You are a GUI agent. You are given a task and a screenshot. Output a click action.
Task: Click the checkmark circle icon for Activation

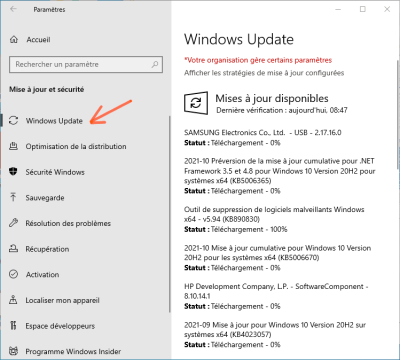coord(13,274)
